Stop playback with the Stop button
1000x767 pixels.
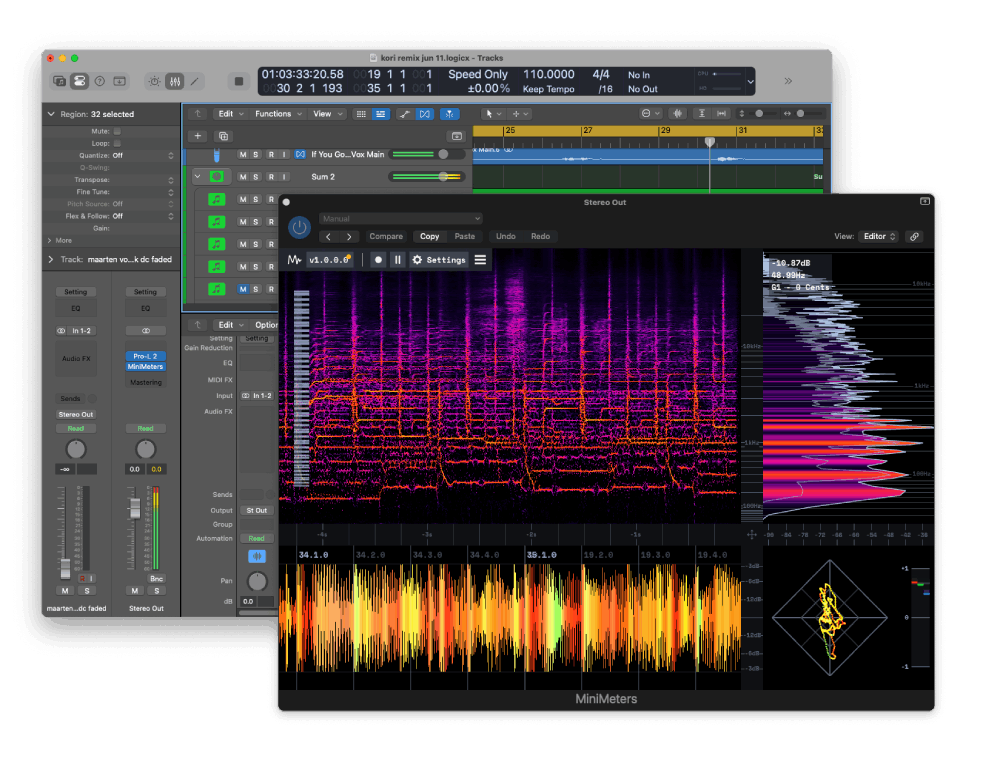coord(239,81)
